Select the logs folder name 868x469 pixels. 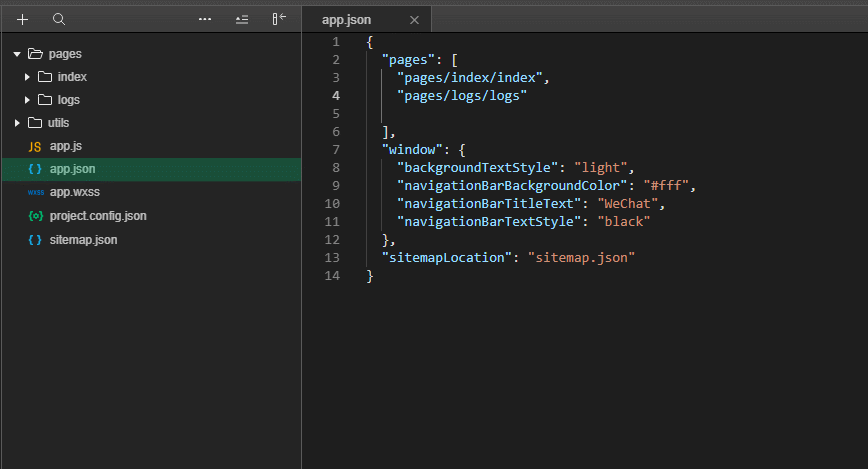point(69,100)
